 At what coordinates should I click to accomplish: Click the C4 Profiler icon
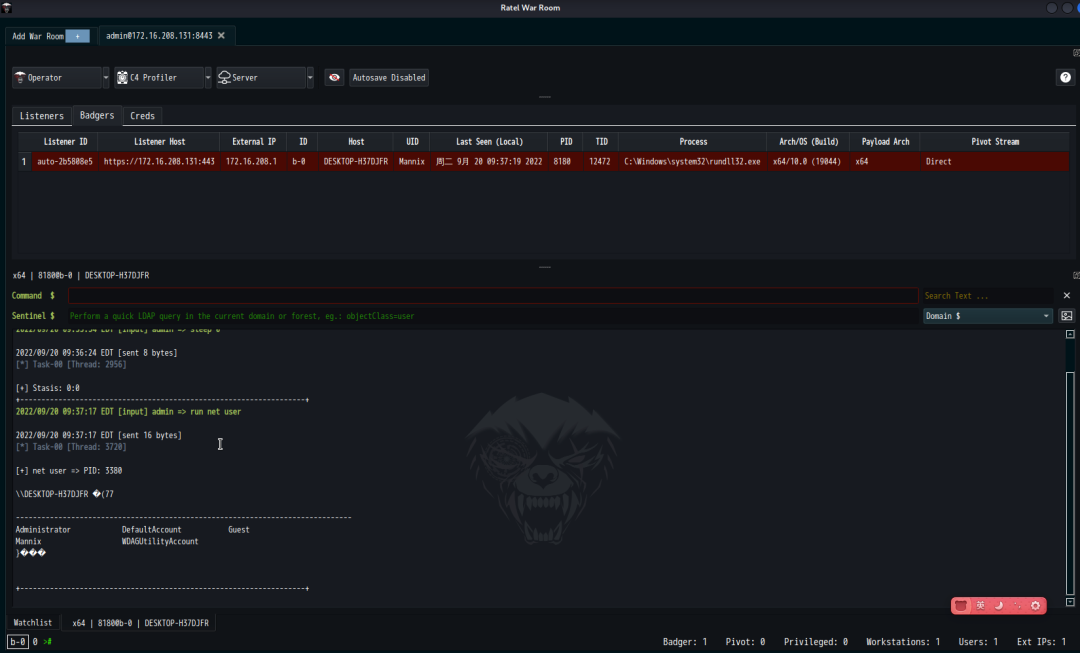tap(122, 78)
